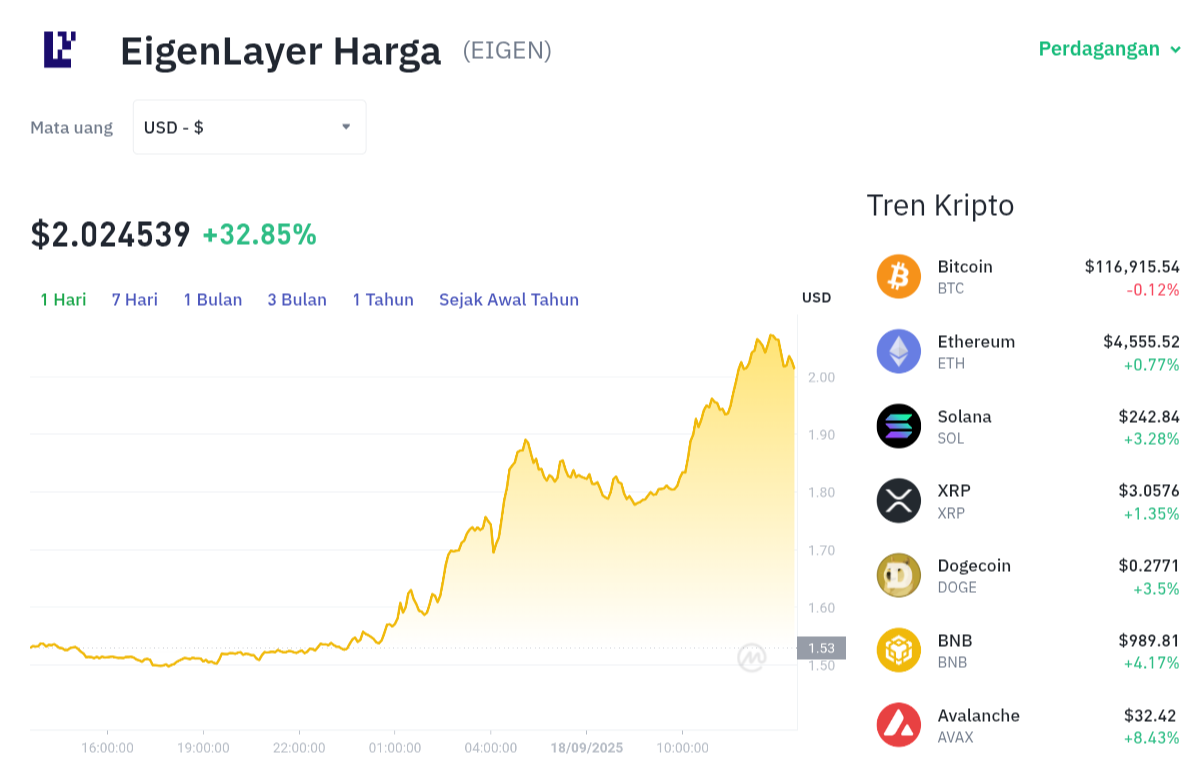Image resolution: width=1197 pixels, height=766 pixels.
Task: Click the Bitcoin coin icon
Action: tap(899, 276)
